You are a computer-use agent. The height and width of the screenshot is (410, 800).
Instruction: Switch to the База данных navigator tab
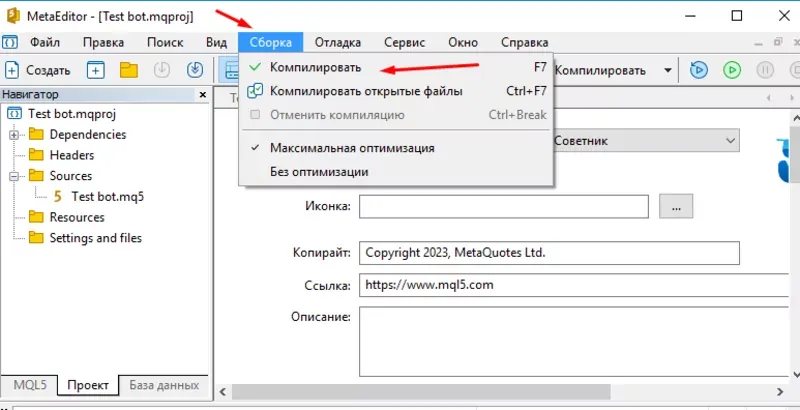(164, 385)
